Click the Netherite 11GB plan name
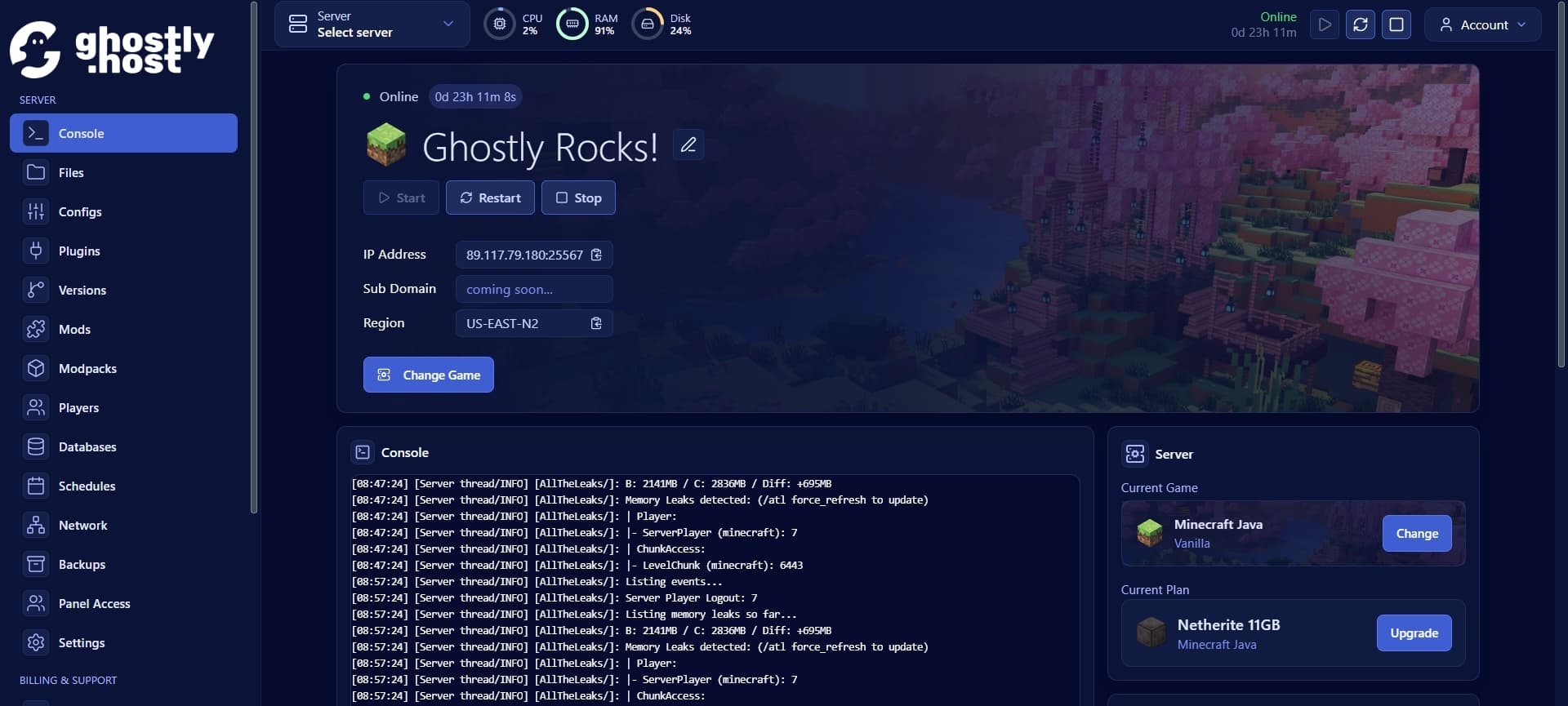This screenshot has width=1568, height=706. (x=1228, y=624)
